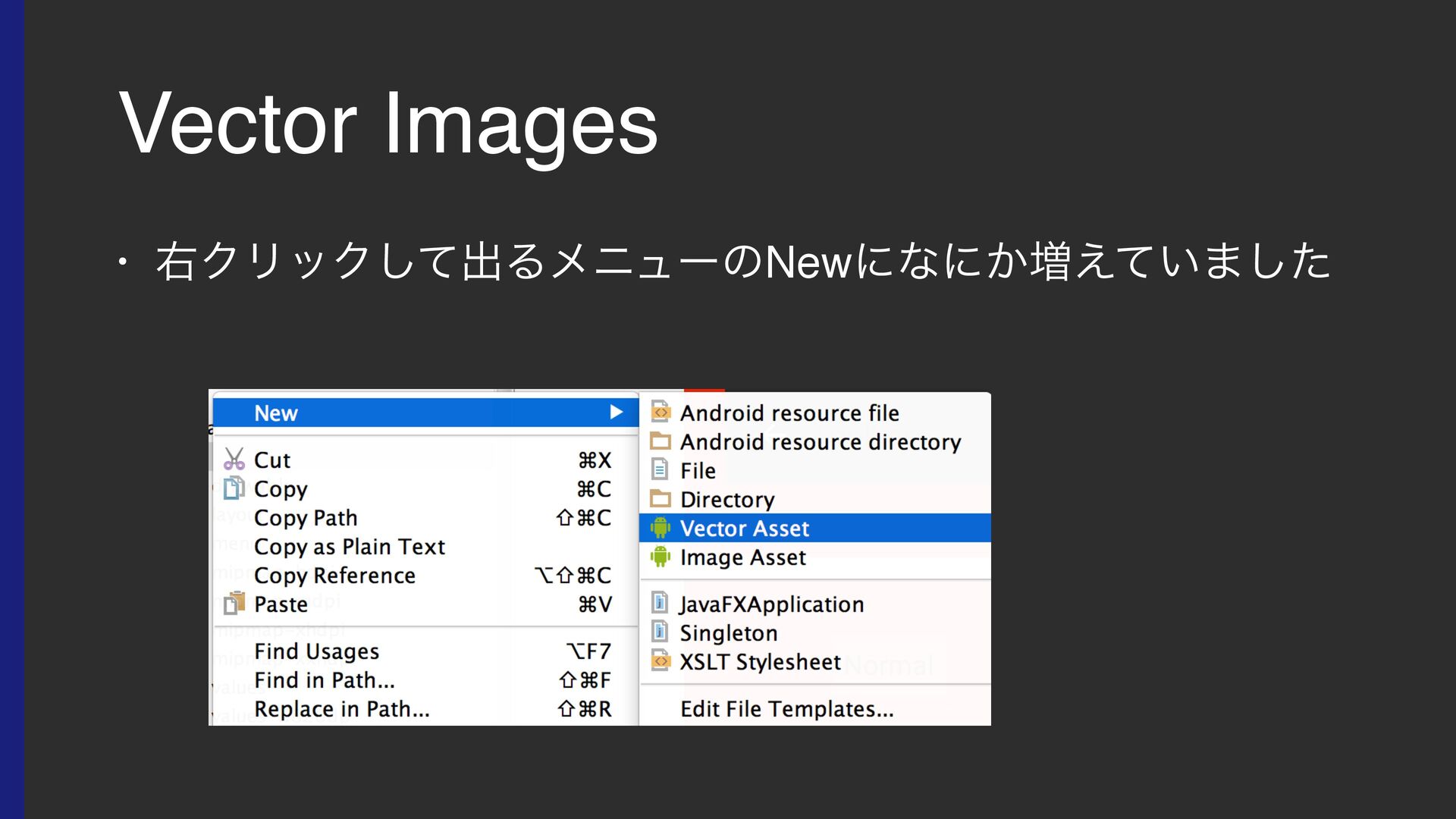Screen dimensions: 1456x819
Task: Select Find in Path... menu item
Action: (425, 679)
